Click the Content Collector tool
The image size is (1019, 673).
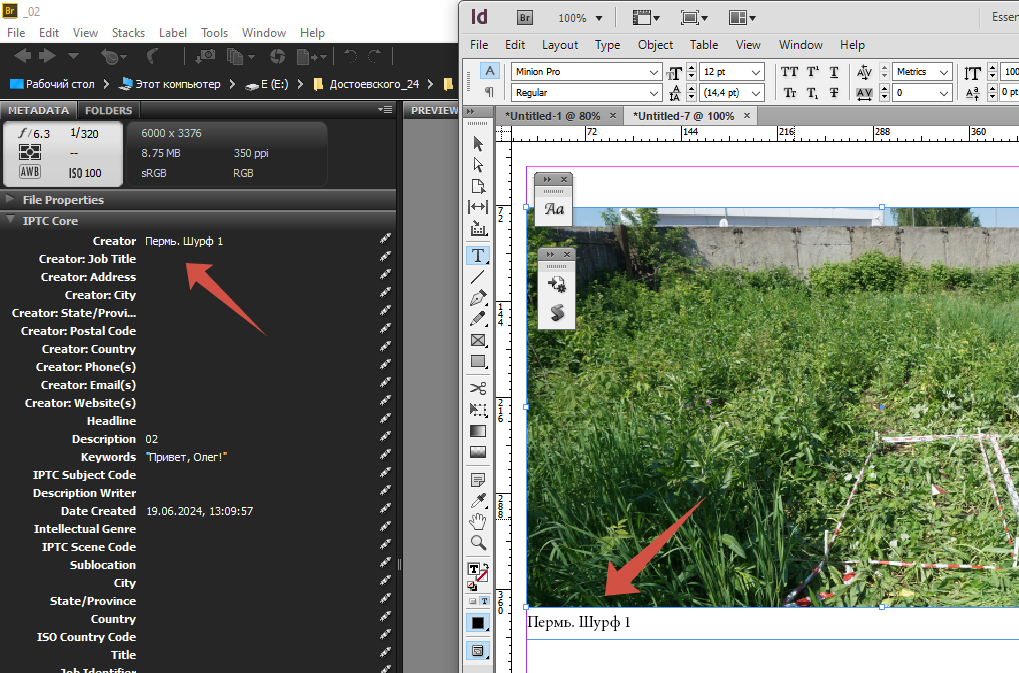click(478, 229)
